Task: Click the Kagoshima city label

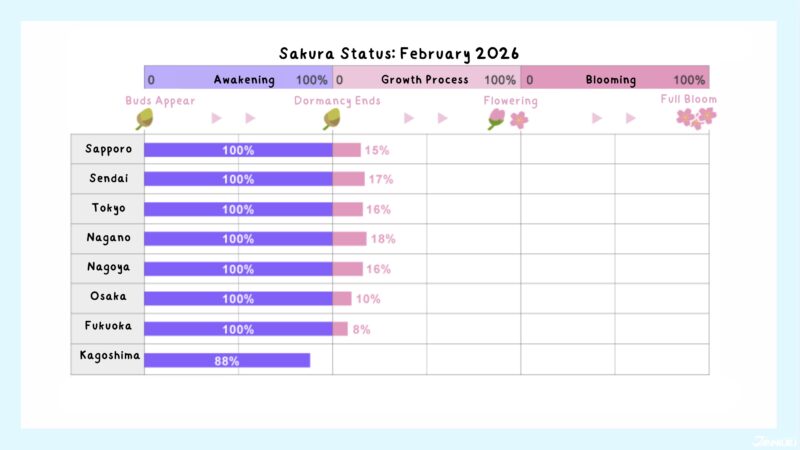Action: click(x=108, y=357)
